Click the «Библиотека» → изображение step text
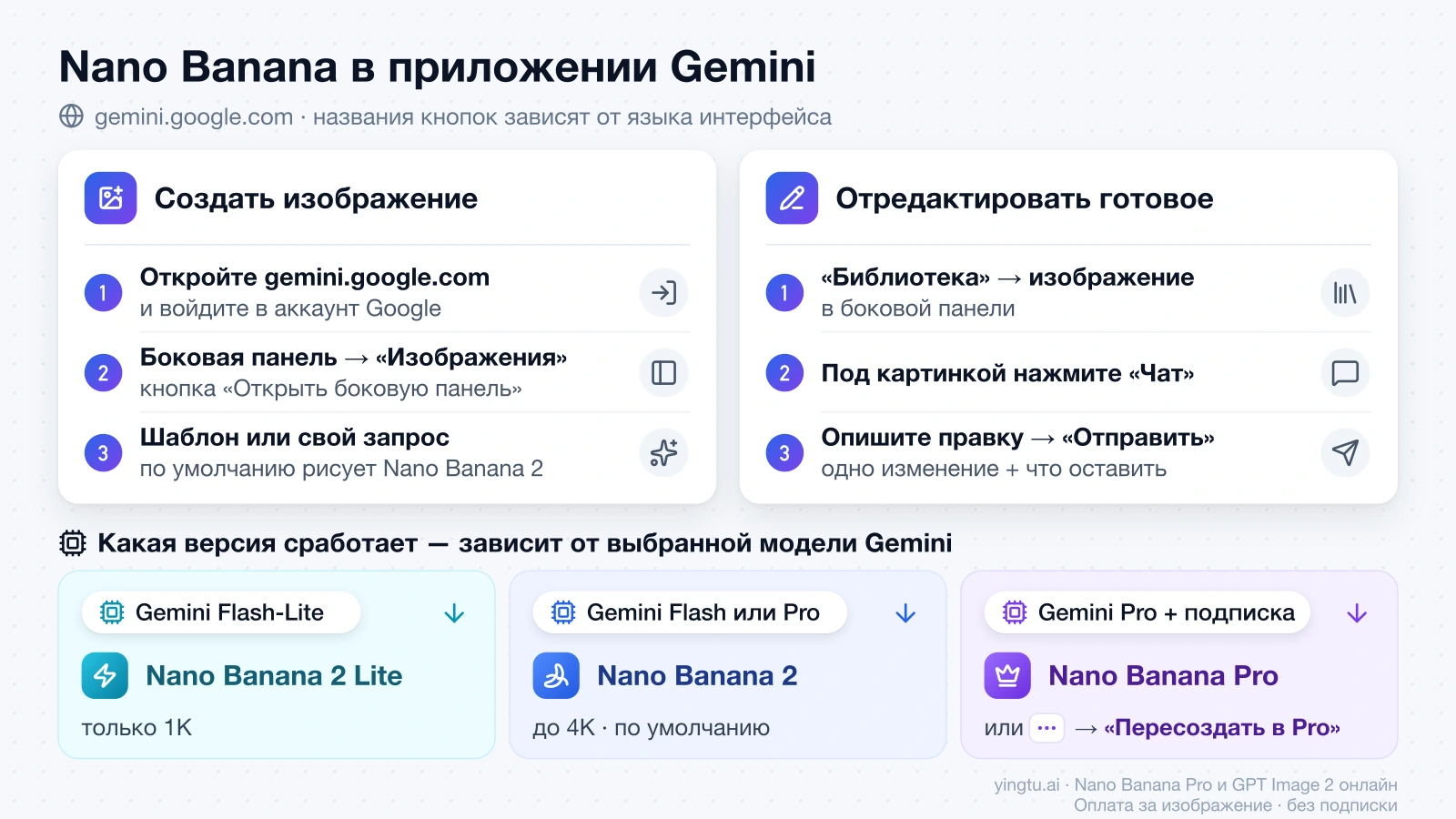The height and width of the screenshot is (819, 1456). [x=1007, y=278]
